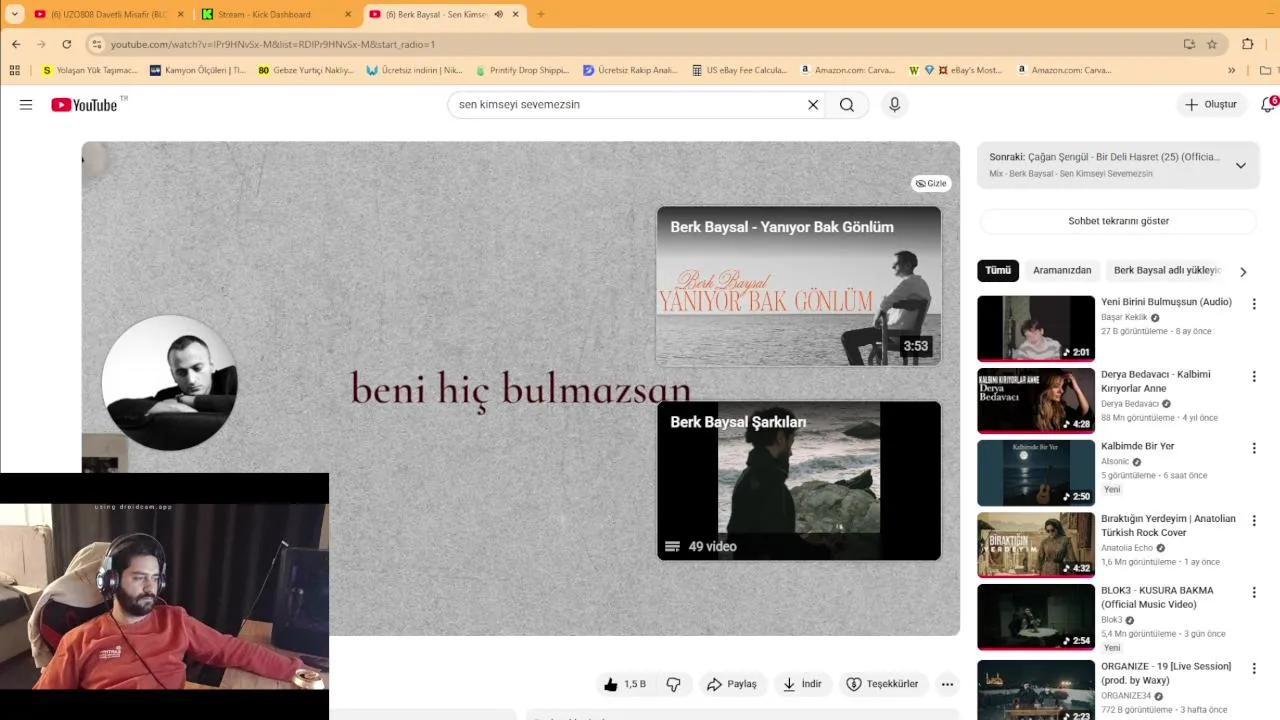
Task: Open Yeni Birini Bulmuşsun thumbnail
Action: tap(1036, 328)
